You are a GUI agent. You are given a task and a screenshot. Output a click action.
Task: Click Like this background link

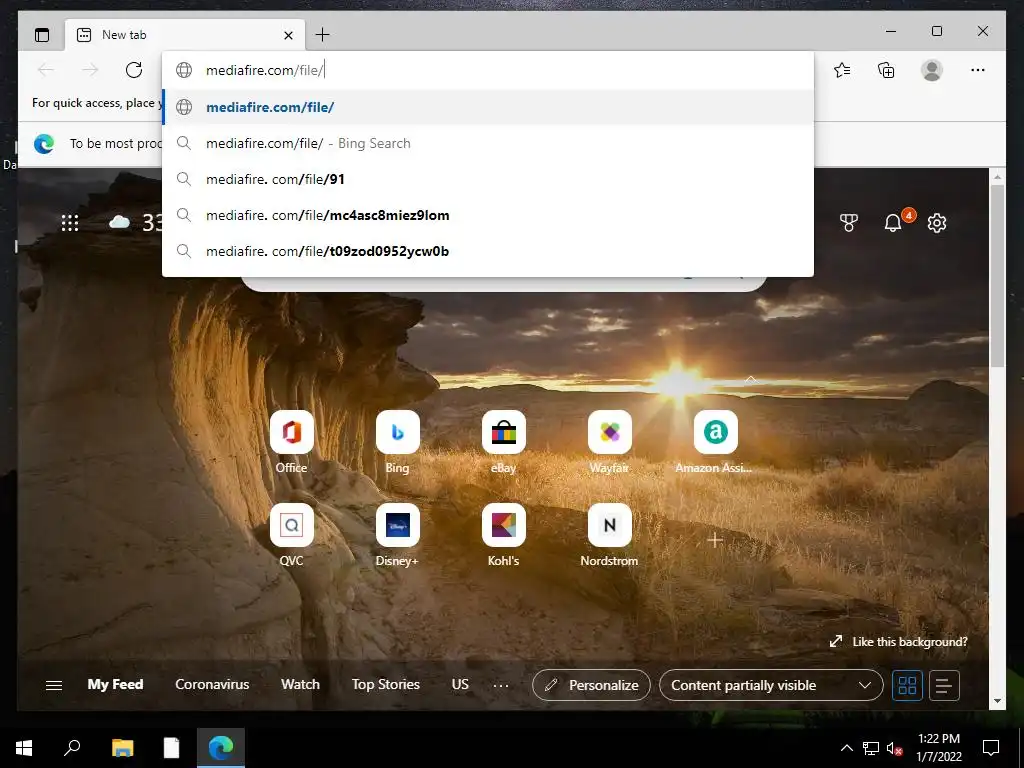(899, 641)
